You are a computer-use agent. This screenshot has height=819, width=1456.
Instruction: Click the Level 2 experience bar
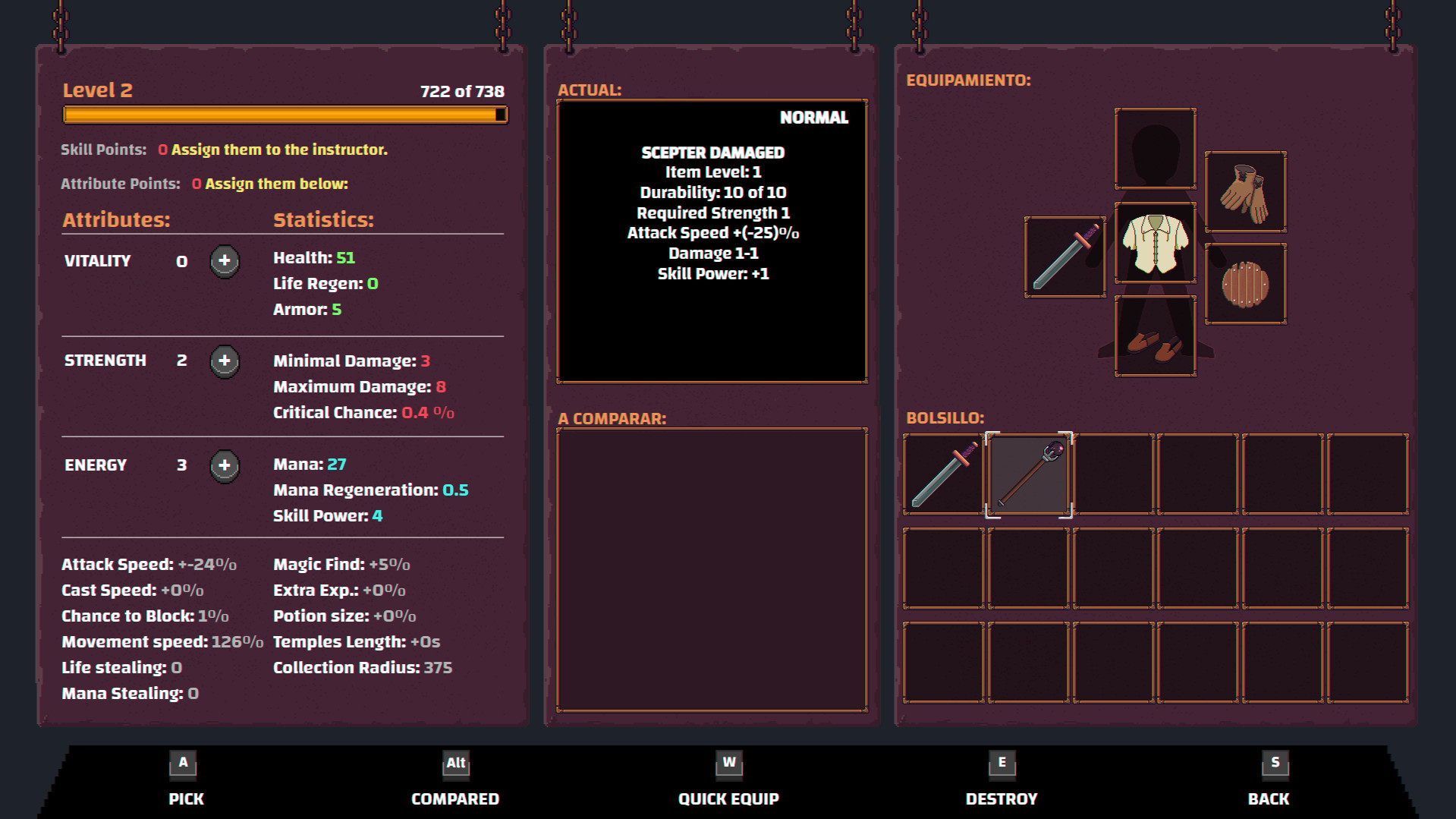[283, 115]
